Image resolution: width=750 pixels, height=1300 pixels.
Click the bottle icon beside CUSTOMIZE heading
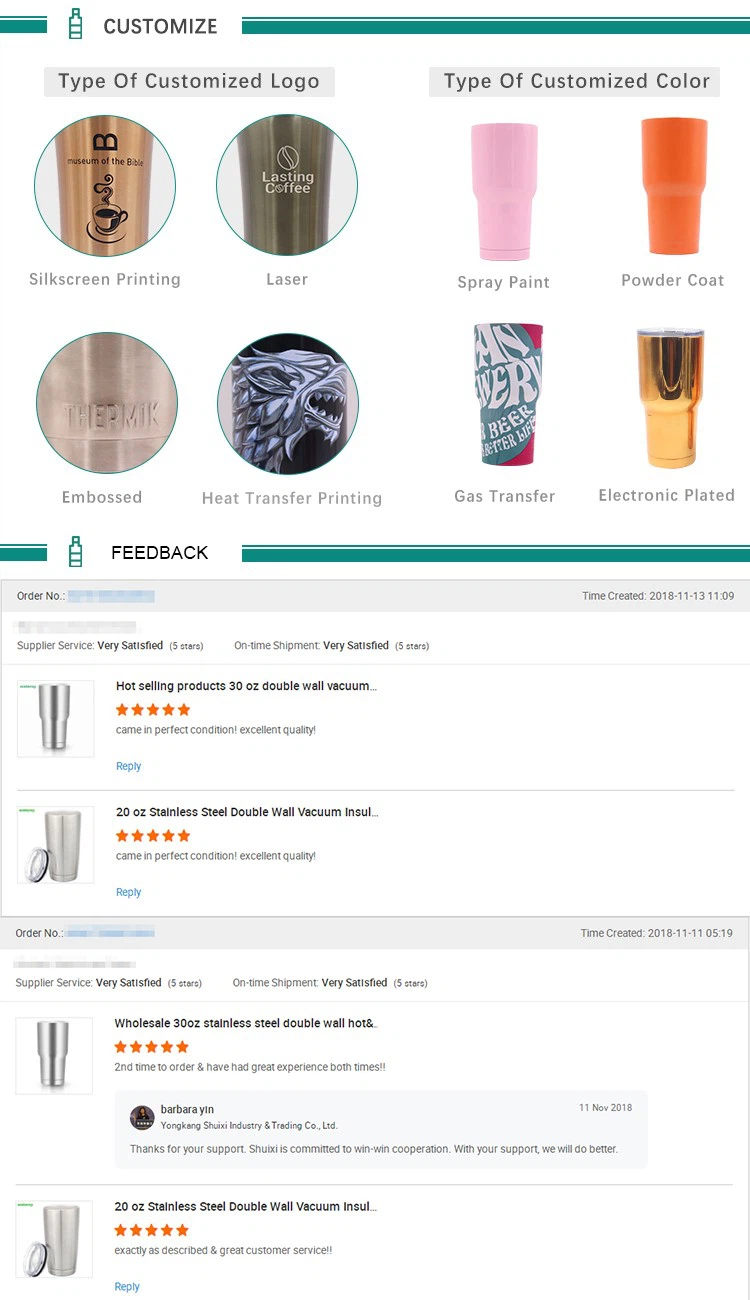[75, 24]
